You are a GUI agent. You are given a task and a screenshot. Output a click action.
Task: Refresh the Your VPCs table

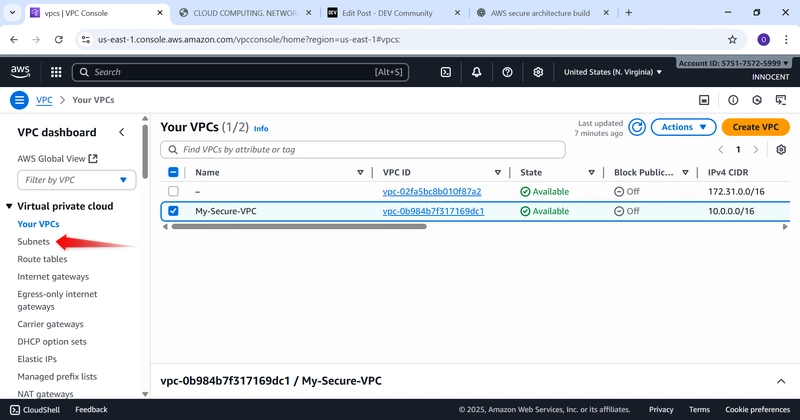pyautogui.click(x=637, y=127)
